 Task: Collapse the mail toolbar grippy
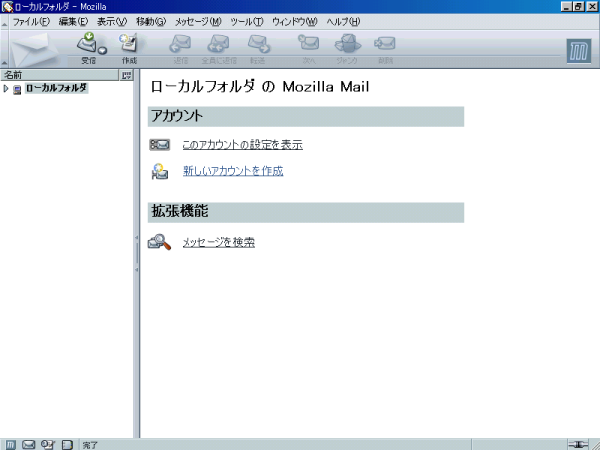point(4,49)
